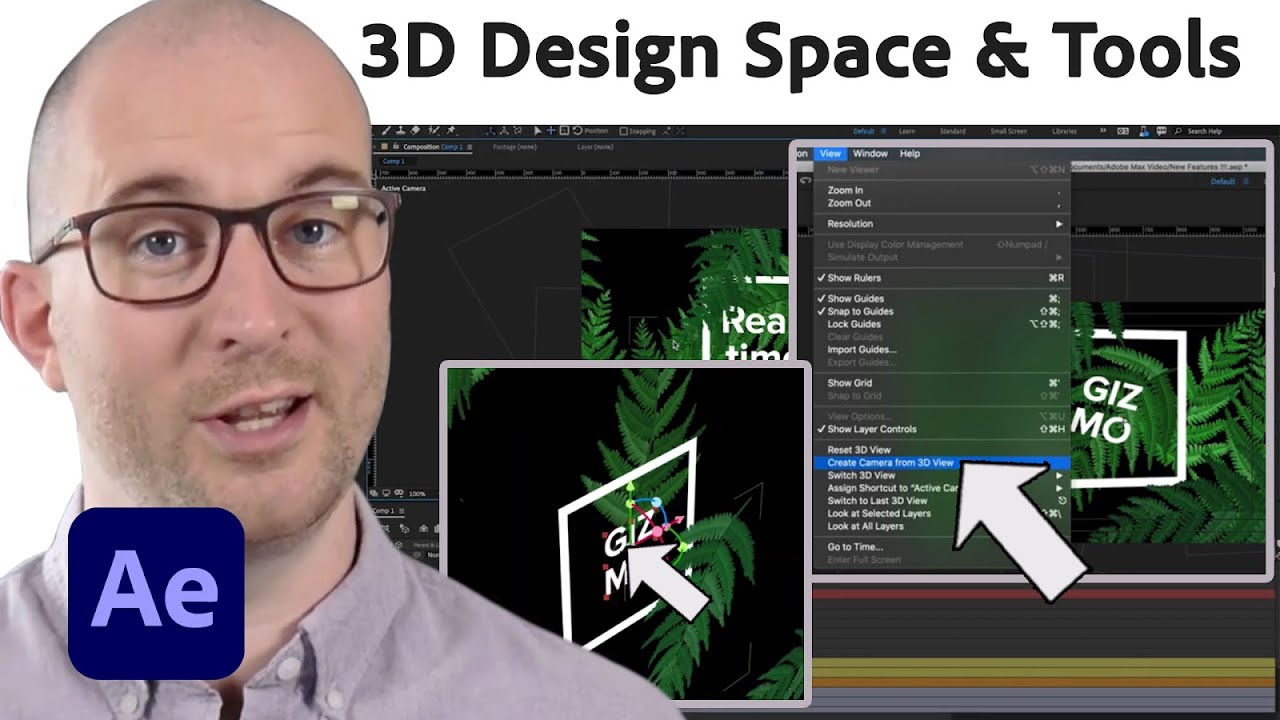Toggle Snap to Guides checkmark item
This screenshot has width=1280, height=720.
[942, 311]
